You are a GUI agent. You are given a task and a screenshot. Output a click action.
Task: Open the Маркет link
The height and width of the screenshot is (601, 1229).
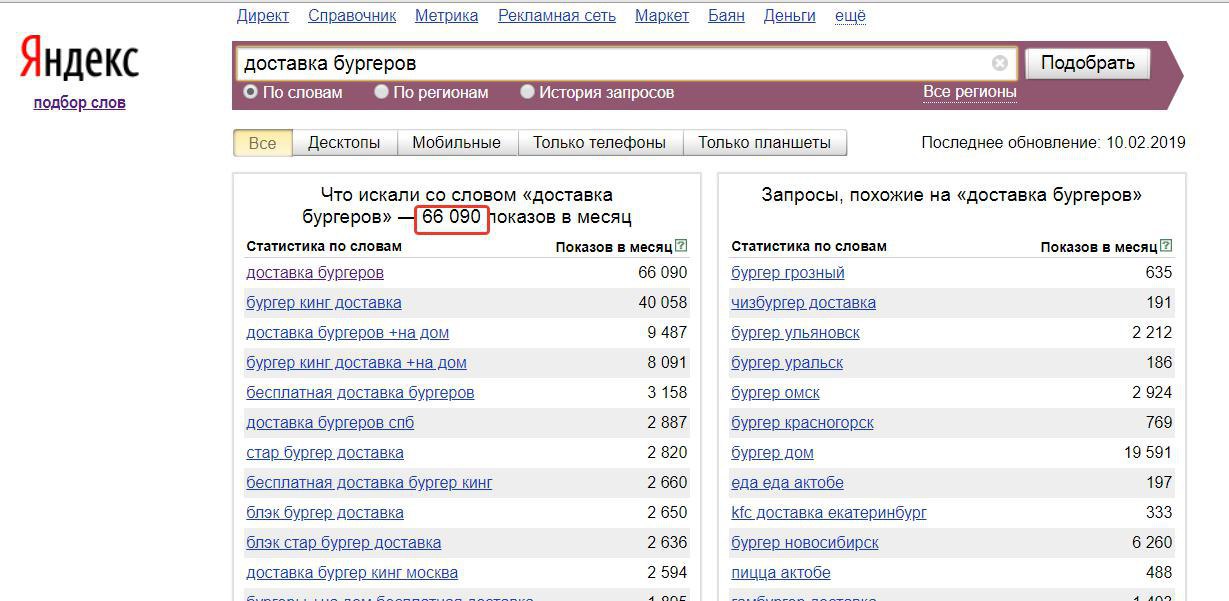pos(662,16)
